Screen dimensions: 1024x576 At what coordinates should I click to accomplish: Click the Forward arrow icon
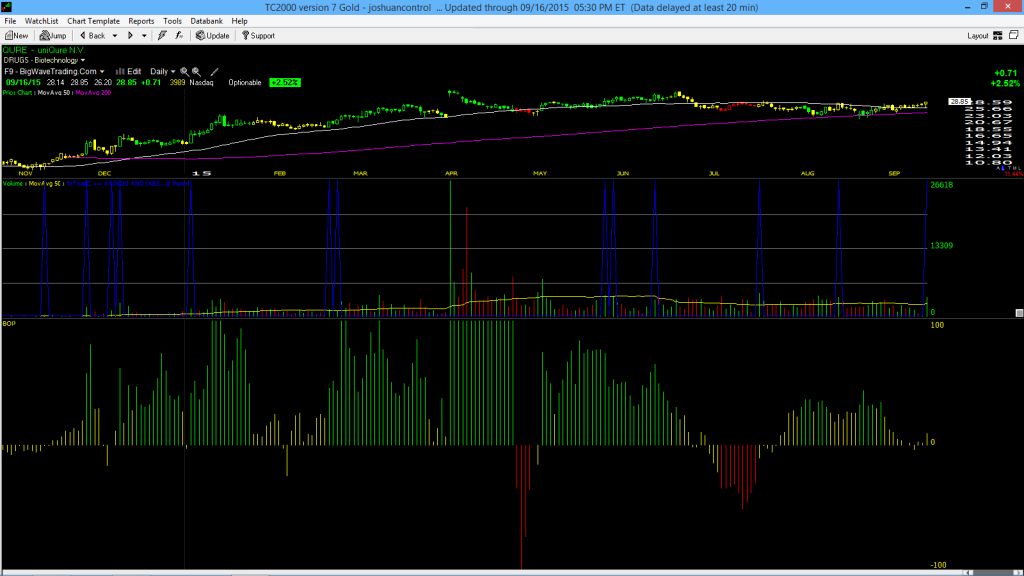point(130,36)
